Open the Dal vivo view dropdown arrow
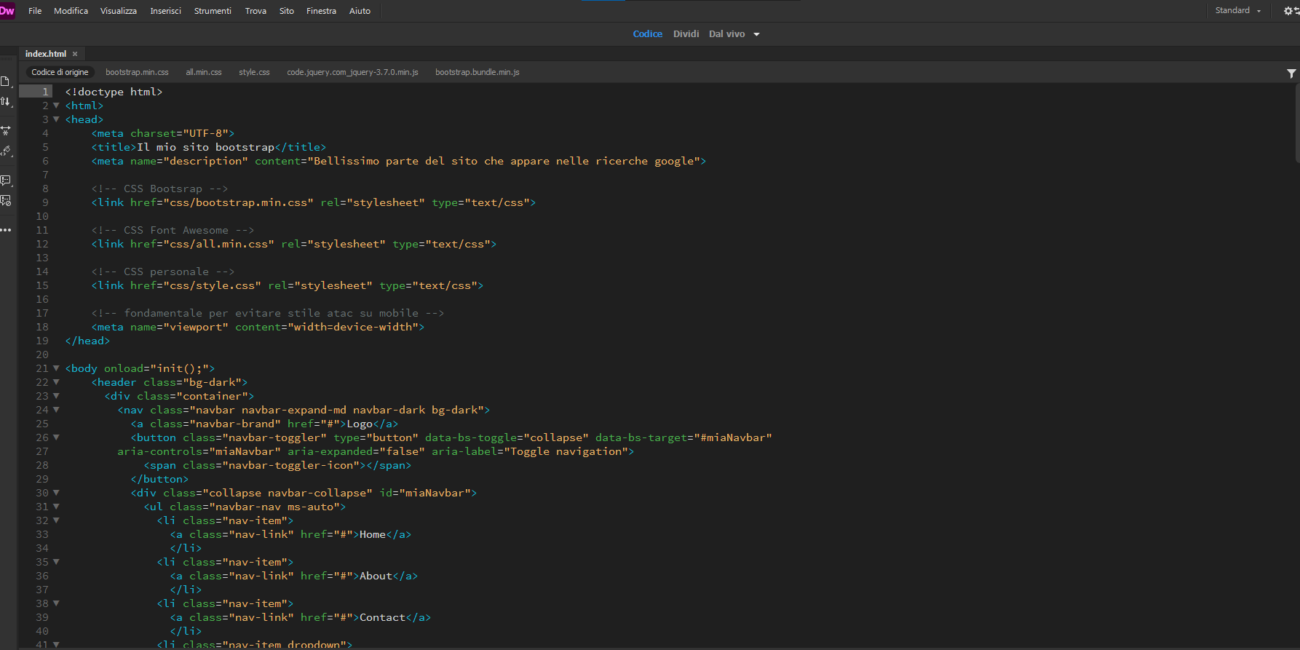Image resolution: width=1300 pixels, height=650 pixels. tap(756, 34)
